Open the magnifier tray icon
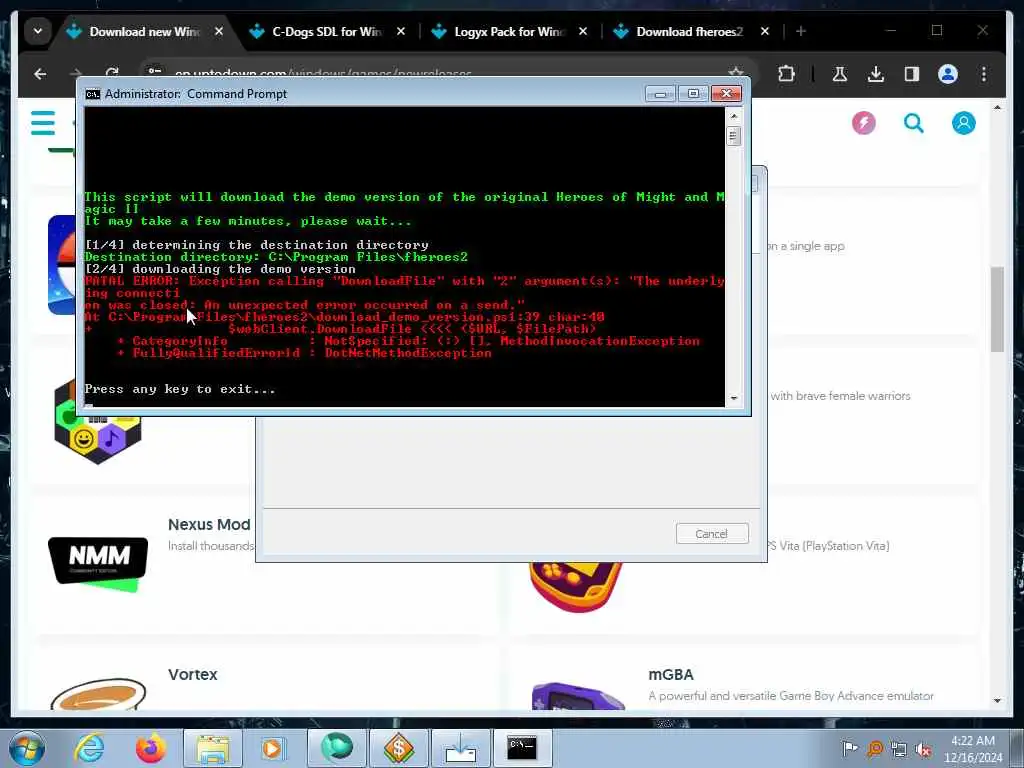This screenshot has height=768, width=1024. (x=875, y=749)
